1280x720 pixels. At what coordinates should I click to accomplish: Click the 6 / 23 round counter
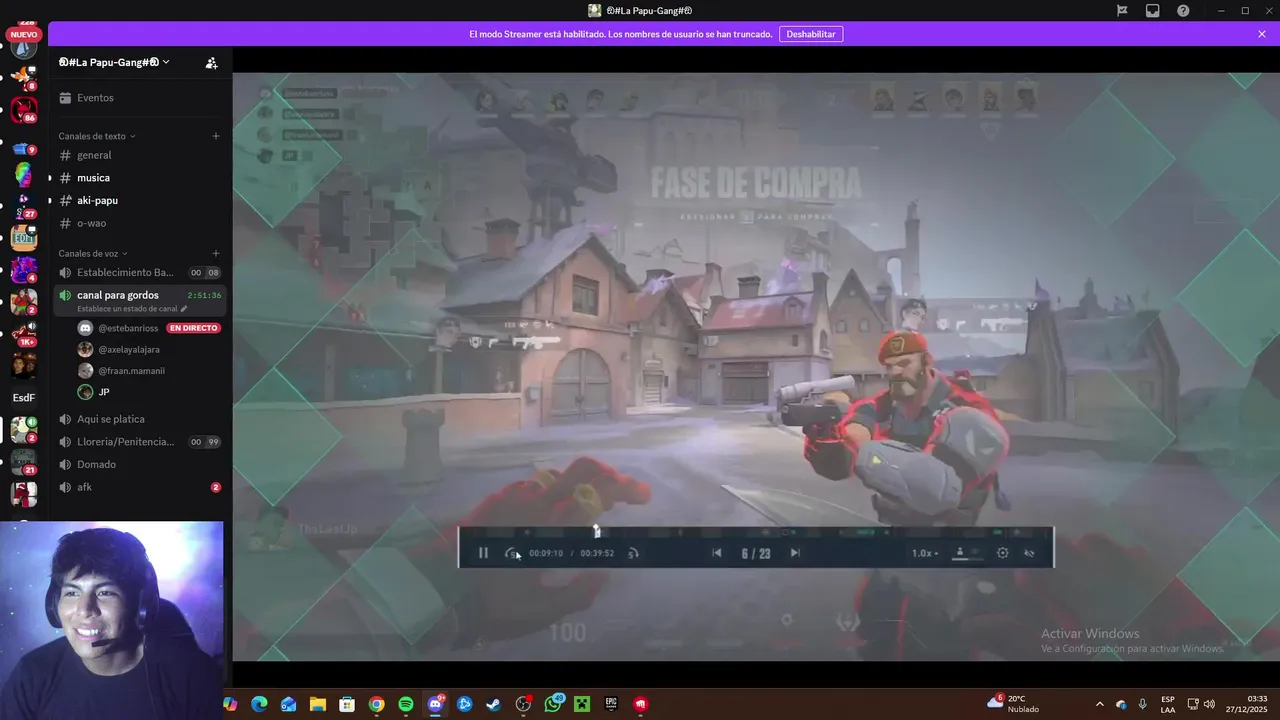tap(756, 553)
